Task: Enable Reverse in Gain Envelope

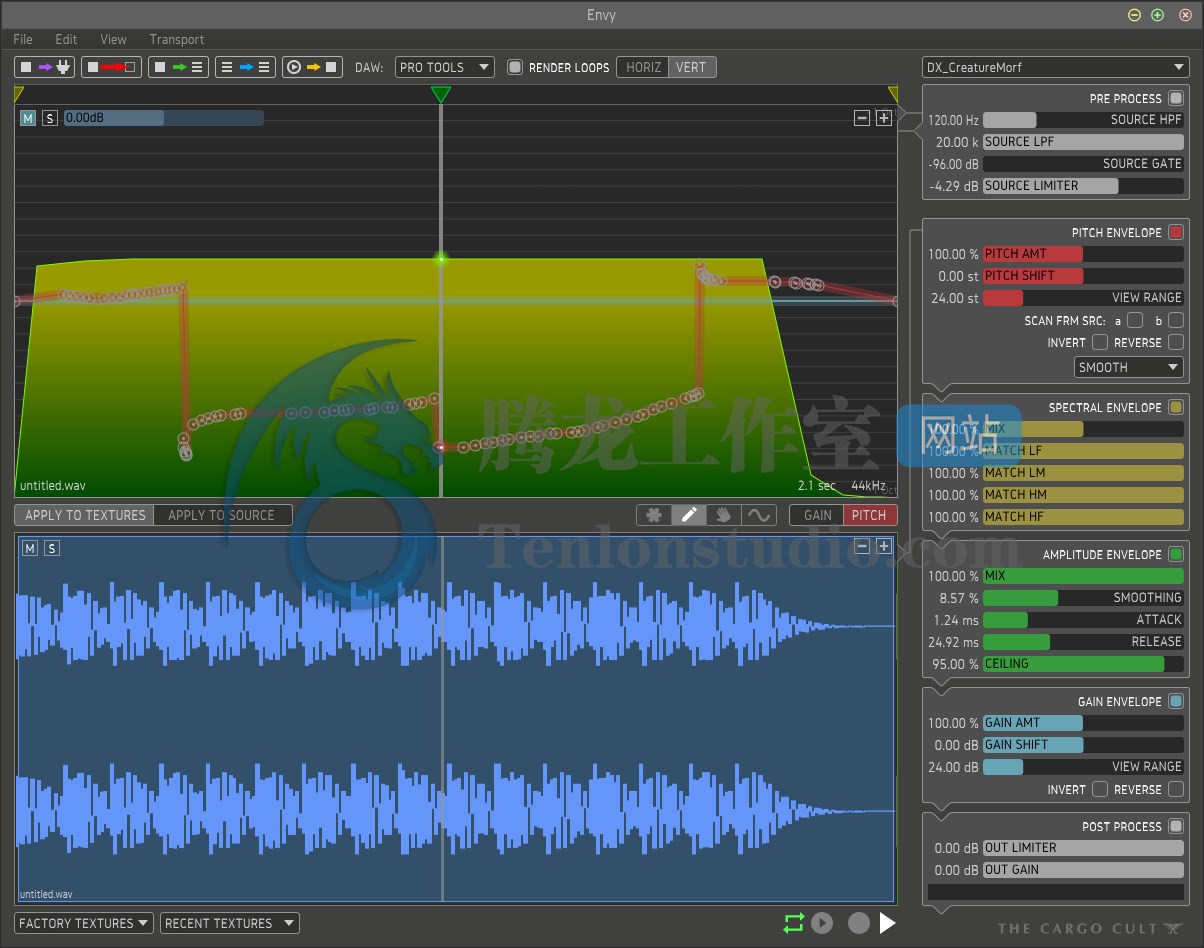Action: coord(1176,789)
